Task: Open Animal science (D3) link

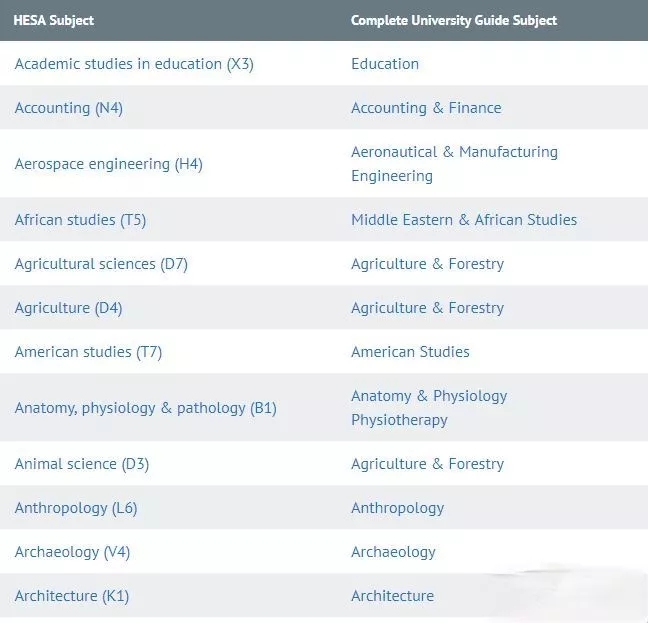Action: (82, 464)
